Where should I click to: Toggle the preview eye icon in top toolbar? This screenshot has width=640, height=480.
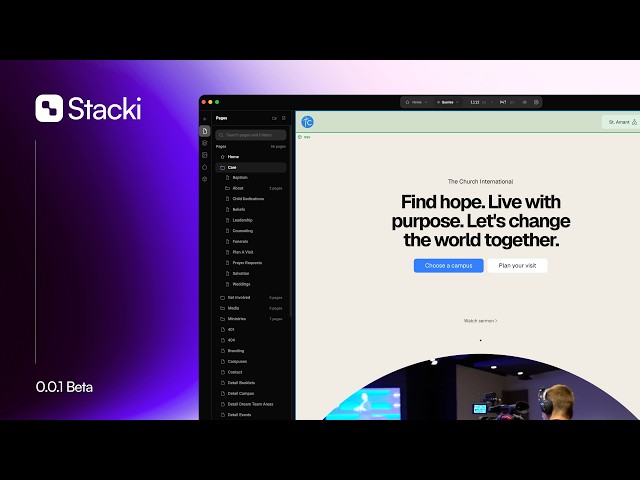(524, 102)
